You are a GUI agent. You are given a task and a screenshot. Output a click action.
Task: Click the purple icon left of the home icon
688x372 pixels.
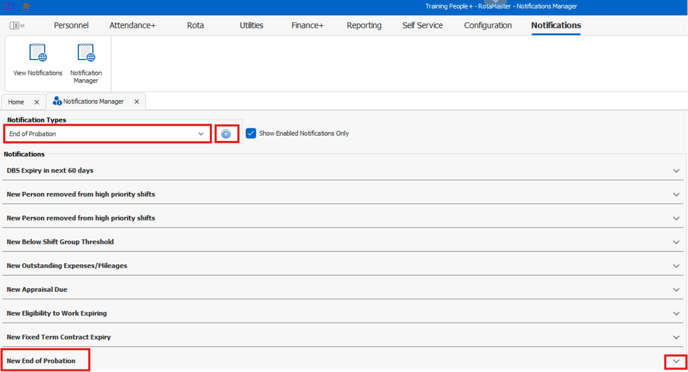tap(9, 6)
